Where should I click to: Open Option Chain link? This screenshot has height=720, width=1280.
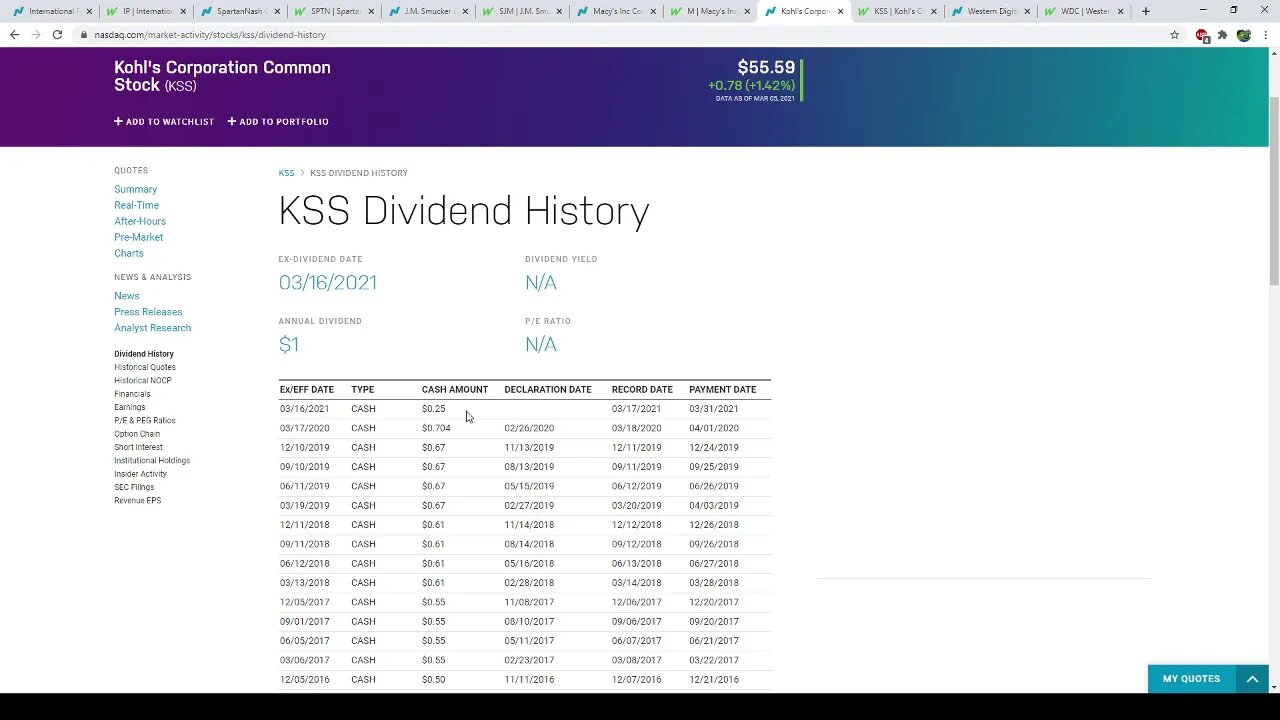137,434
